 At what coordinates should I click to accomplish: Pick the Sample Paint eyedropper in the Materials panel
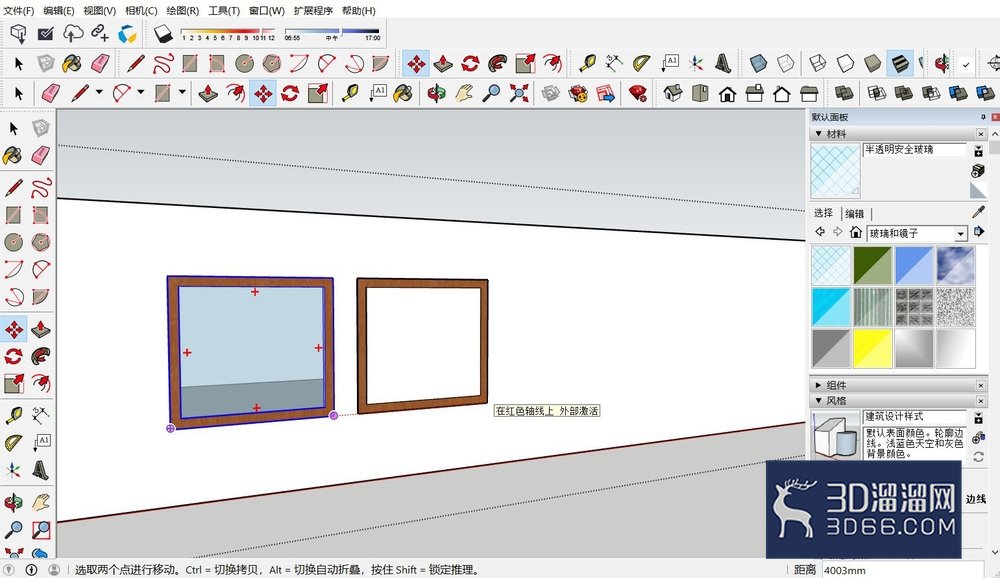click(x=978, y=212)
